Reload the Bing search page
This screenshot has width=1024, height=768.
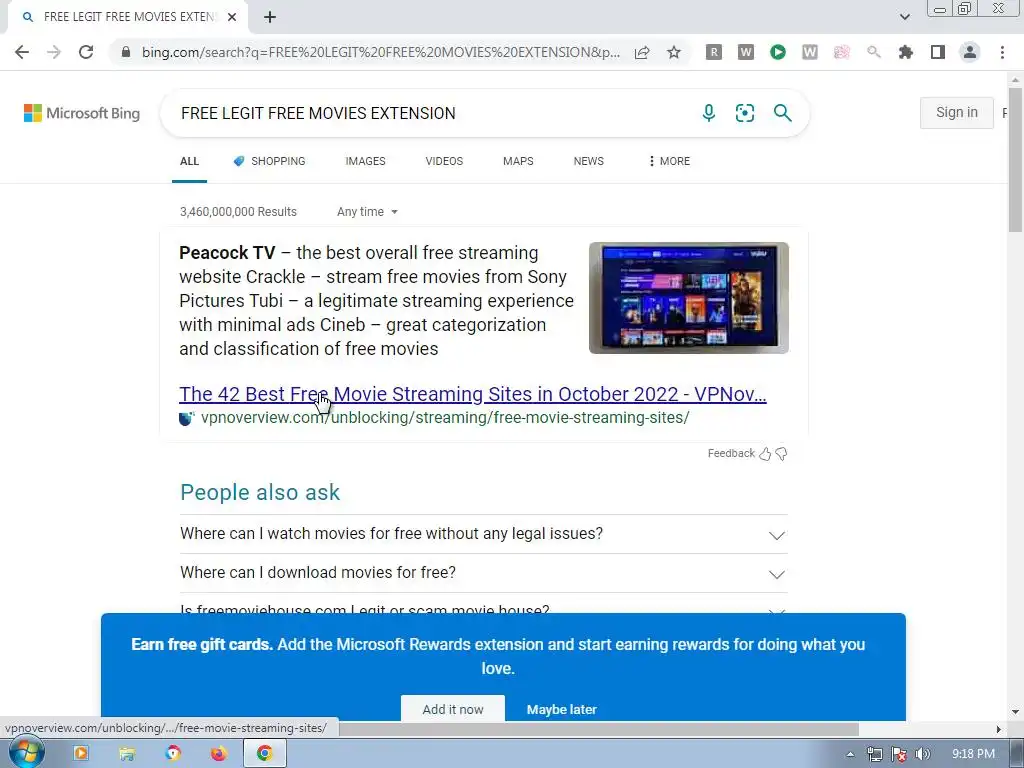[86, 52]
